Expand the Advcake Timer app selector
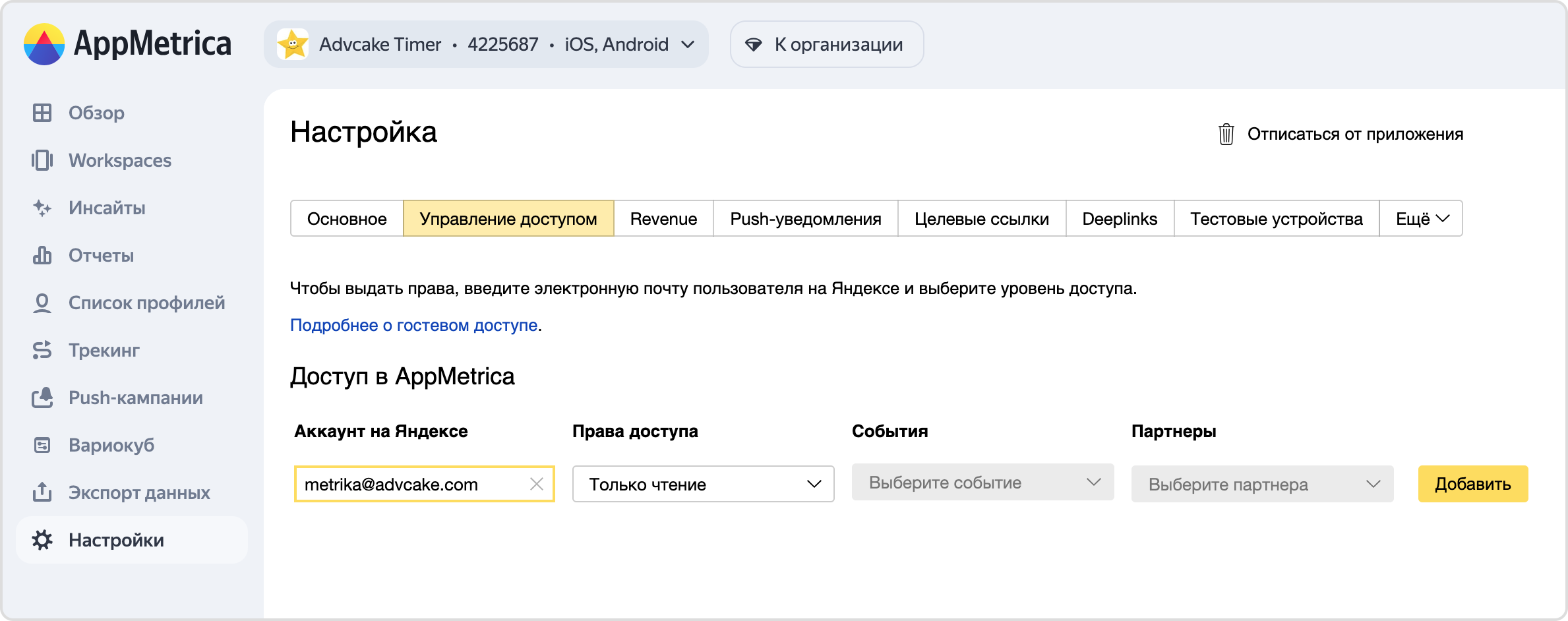Screen dimensions: 1568x621 coord(487,44)
